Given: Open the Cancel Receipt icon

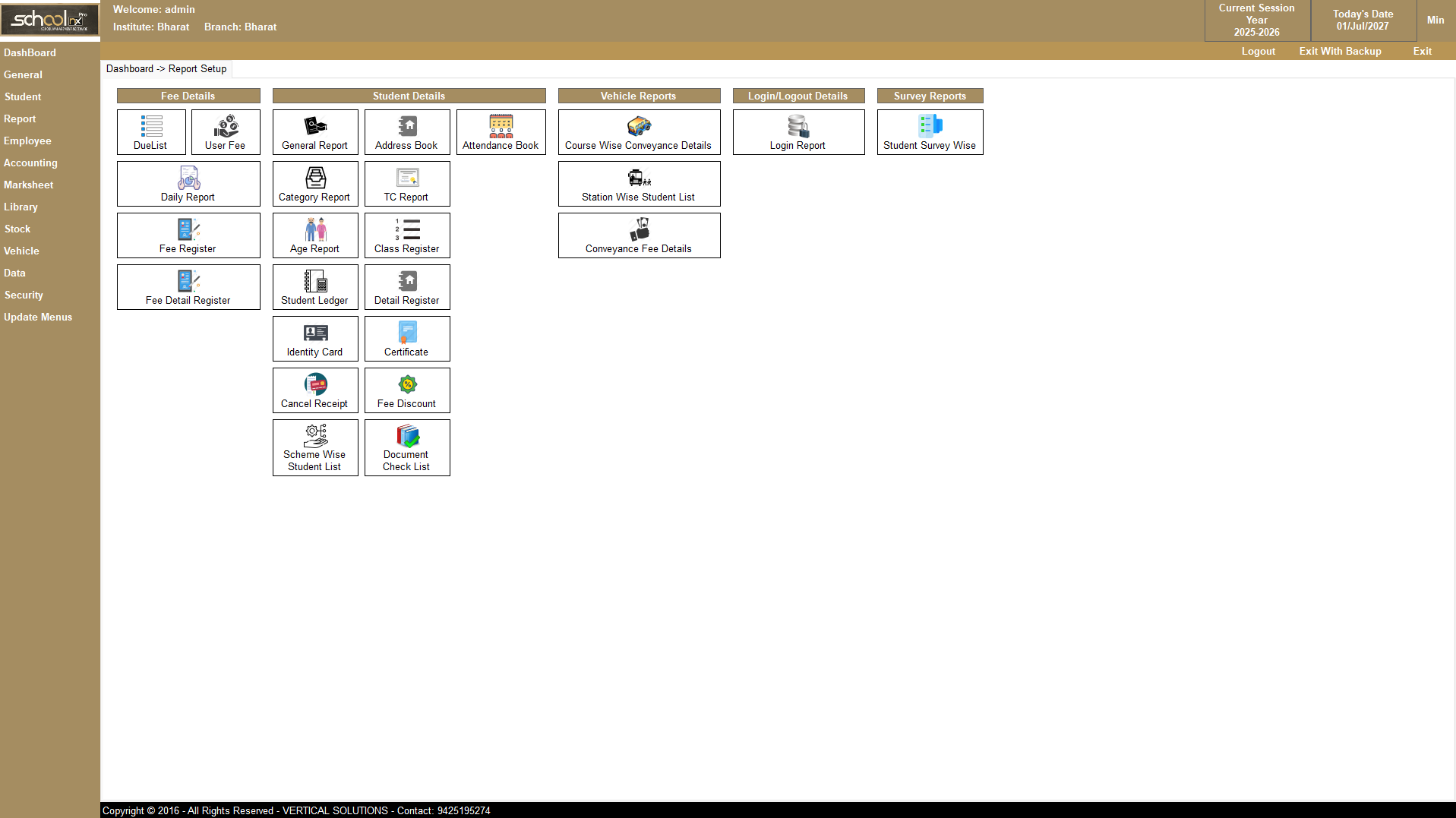Looking at the screenshot, I should tap(315, 384).
